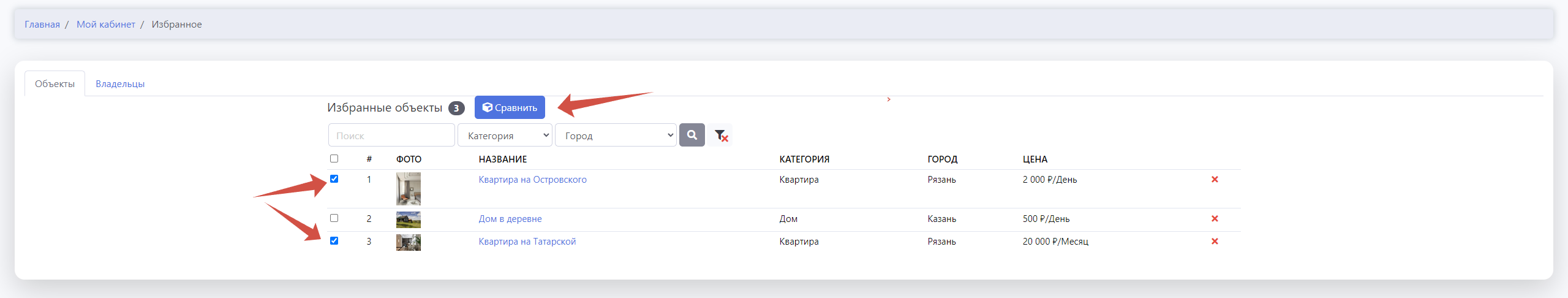1568x298 pixels.
Task: Open the Город dropdown filter
Action: (616, 136)
